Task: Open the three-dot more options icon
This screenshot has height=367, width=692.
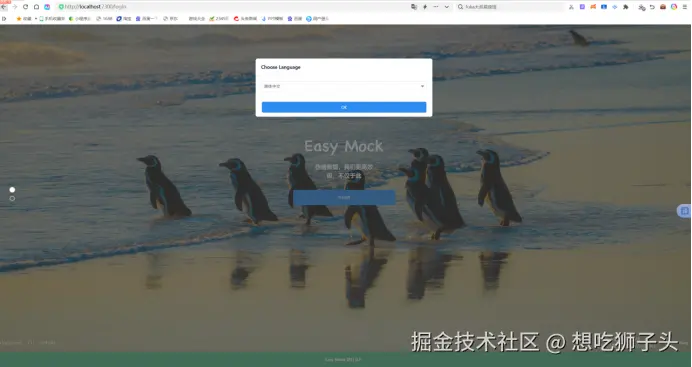Action: click(436, 7)
